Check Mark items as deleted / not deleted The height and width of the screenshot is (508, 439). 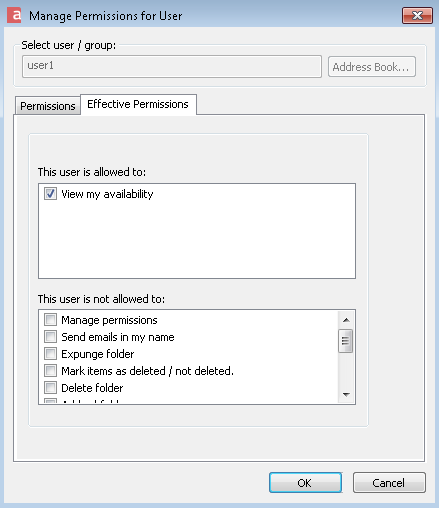[50, 371]
